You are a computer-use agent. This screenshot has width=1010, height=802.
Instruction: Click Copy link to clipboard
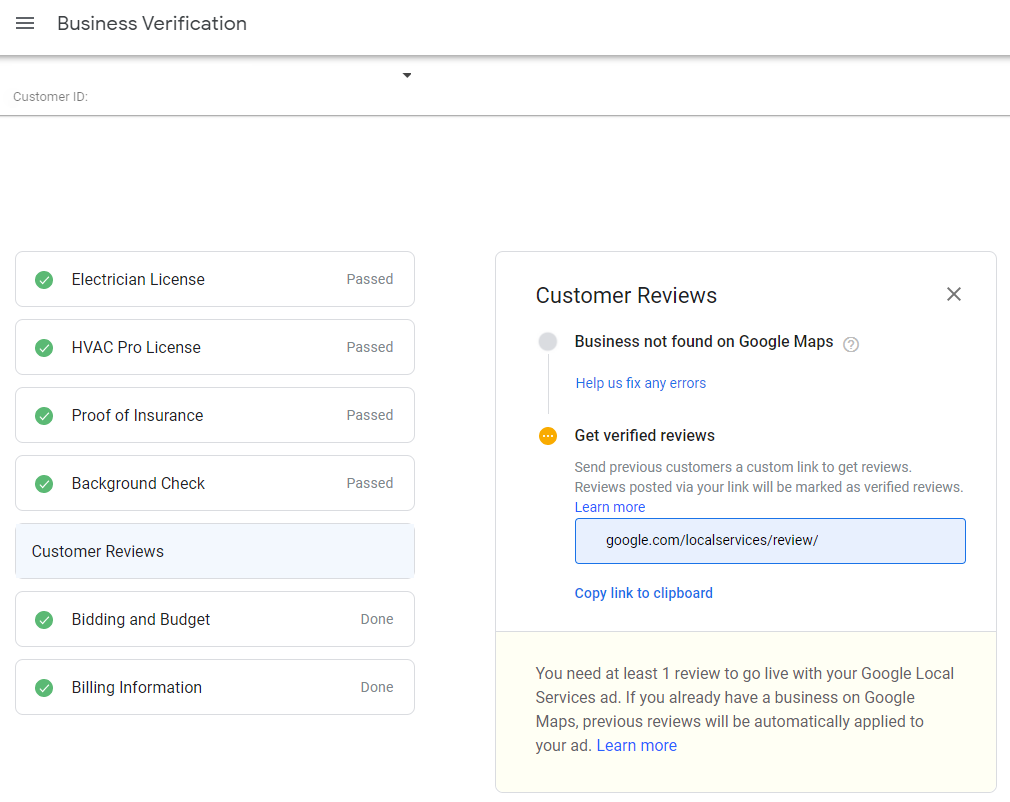[643, 593]
